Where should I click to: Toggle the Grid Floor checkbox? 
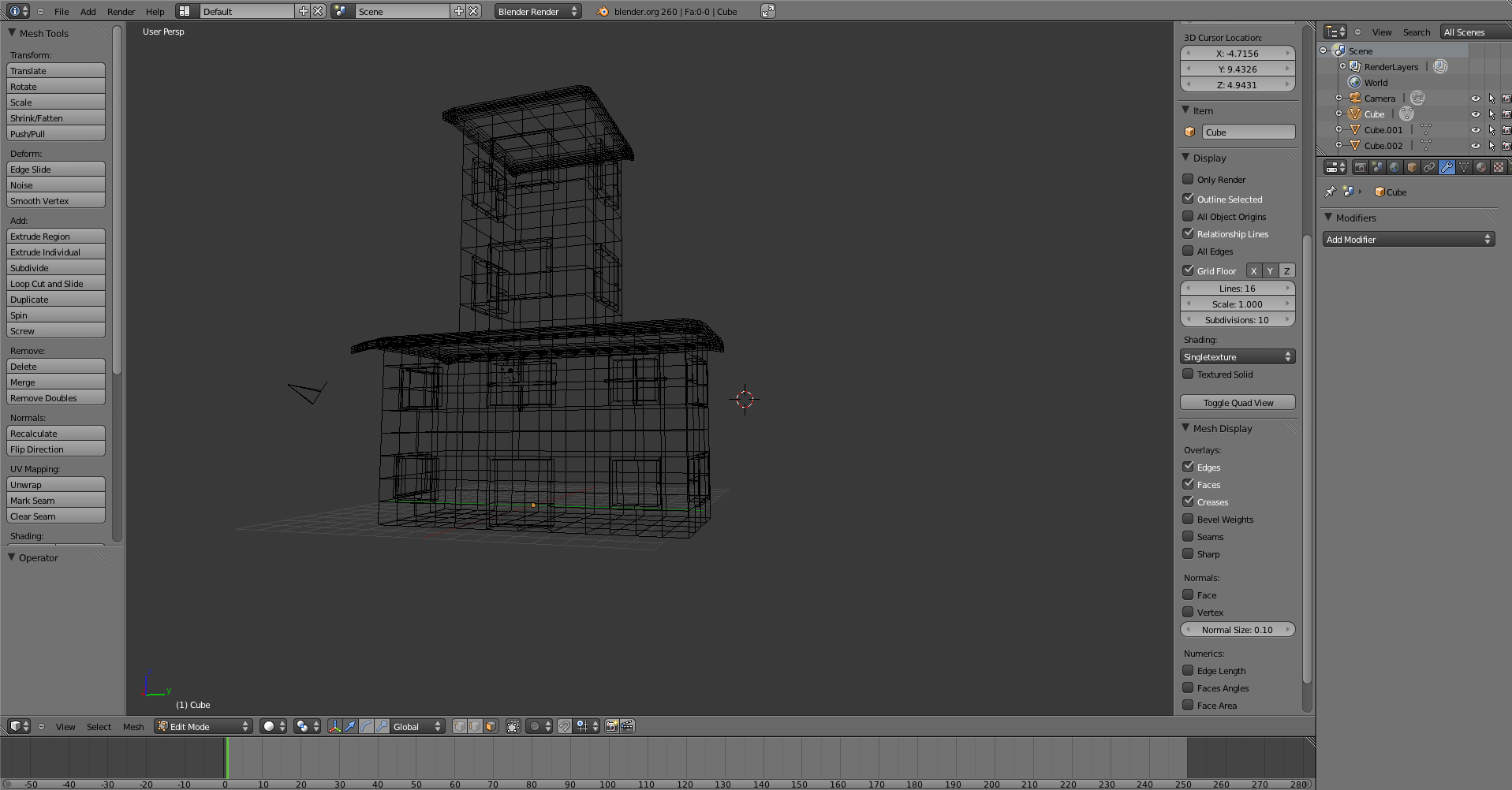(x=1188, y=270)
